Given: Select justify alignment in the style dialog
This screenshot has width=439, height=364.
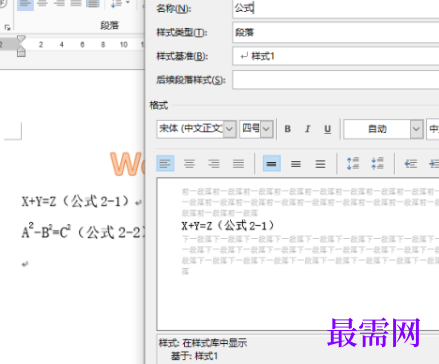Looking at the screenshot, I should pyautogui.click(x=238, y=164).
